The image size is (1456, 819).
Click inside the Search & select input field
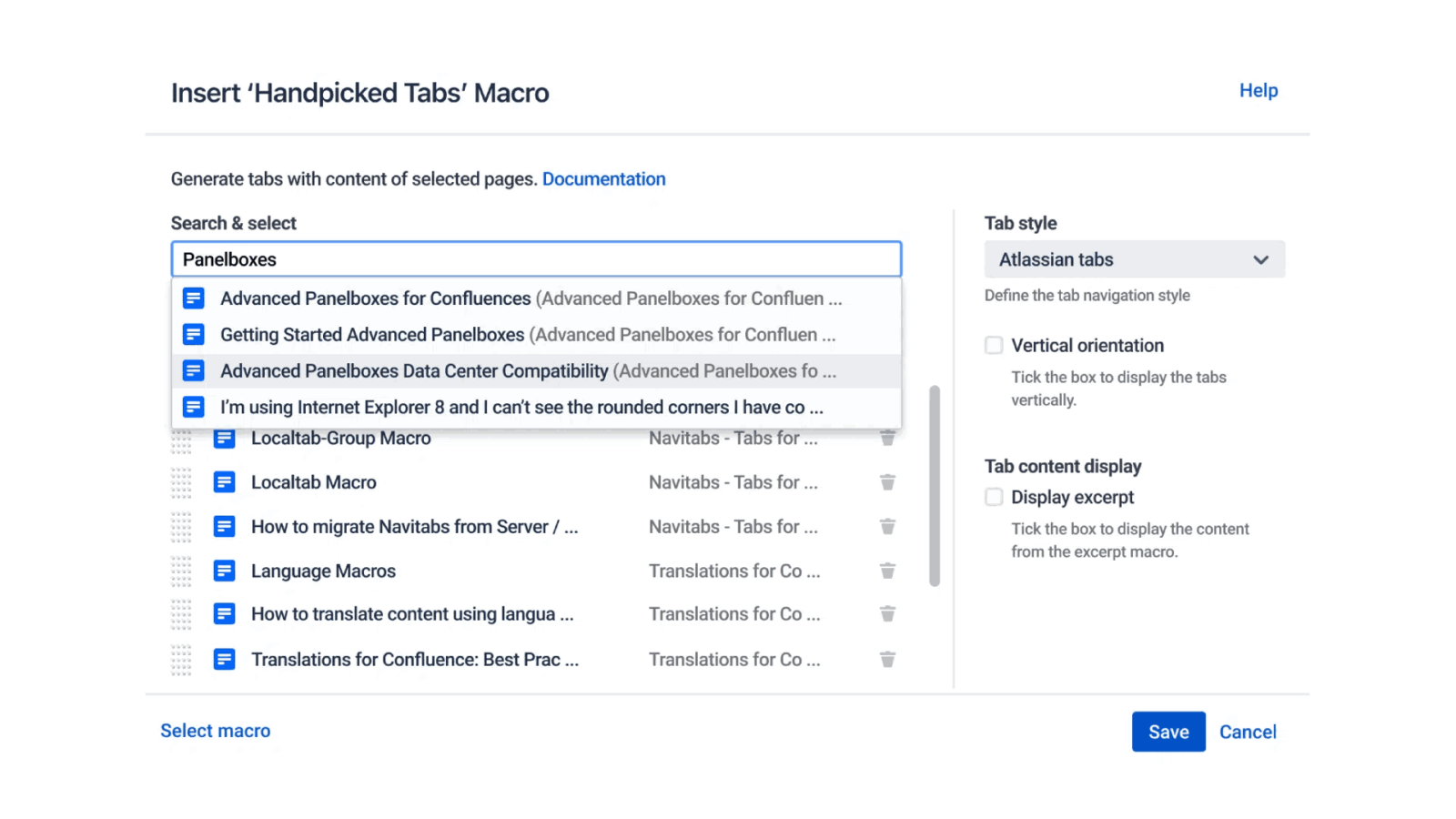click(536, 258)
